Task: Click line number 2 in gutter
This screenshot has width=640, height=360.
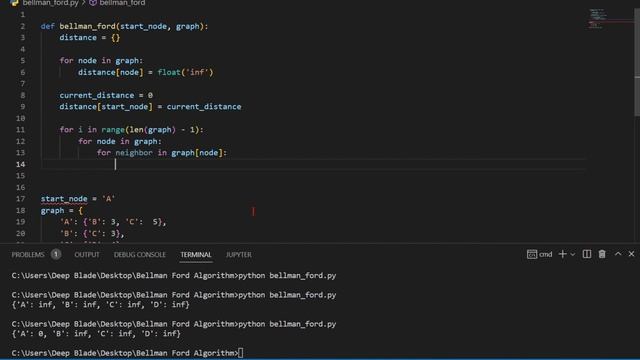Action: [22, 26]
